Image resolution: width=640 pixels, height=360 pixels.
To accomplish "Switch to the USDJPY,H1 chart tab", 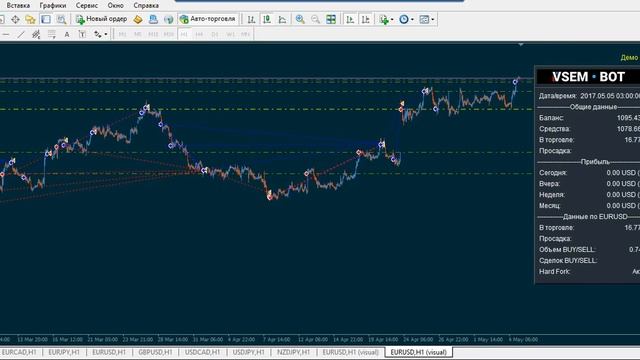I will [249, 352].
